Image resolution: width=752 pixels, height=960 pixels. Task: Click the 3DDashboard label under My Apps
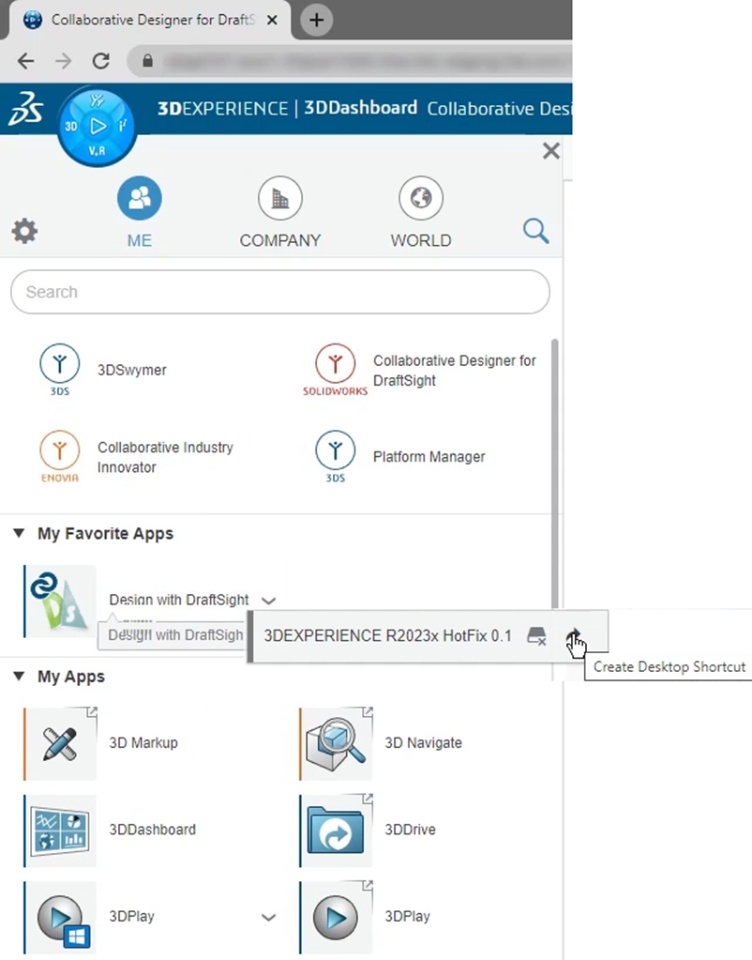pyautogui.click(x=152, y=830)
